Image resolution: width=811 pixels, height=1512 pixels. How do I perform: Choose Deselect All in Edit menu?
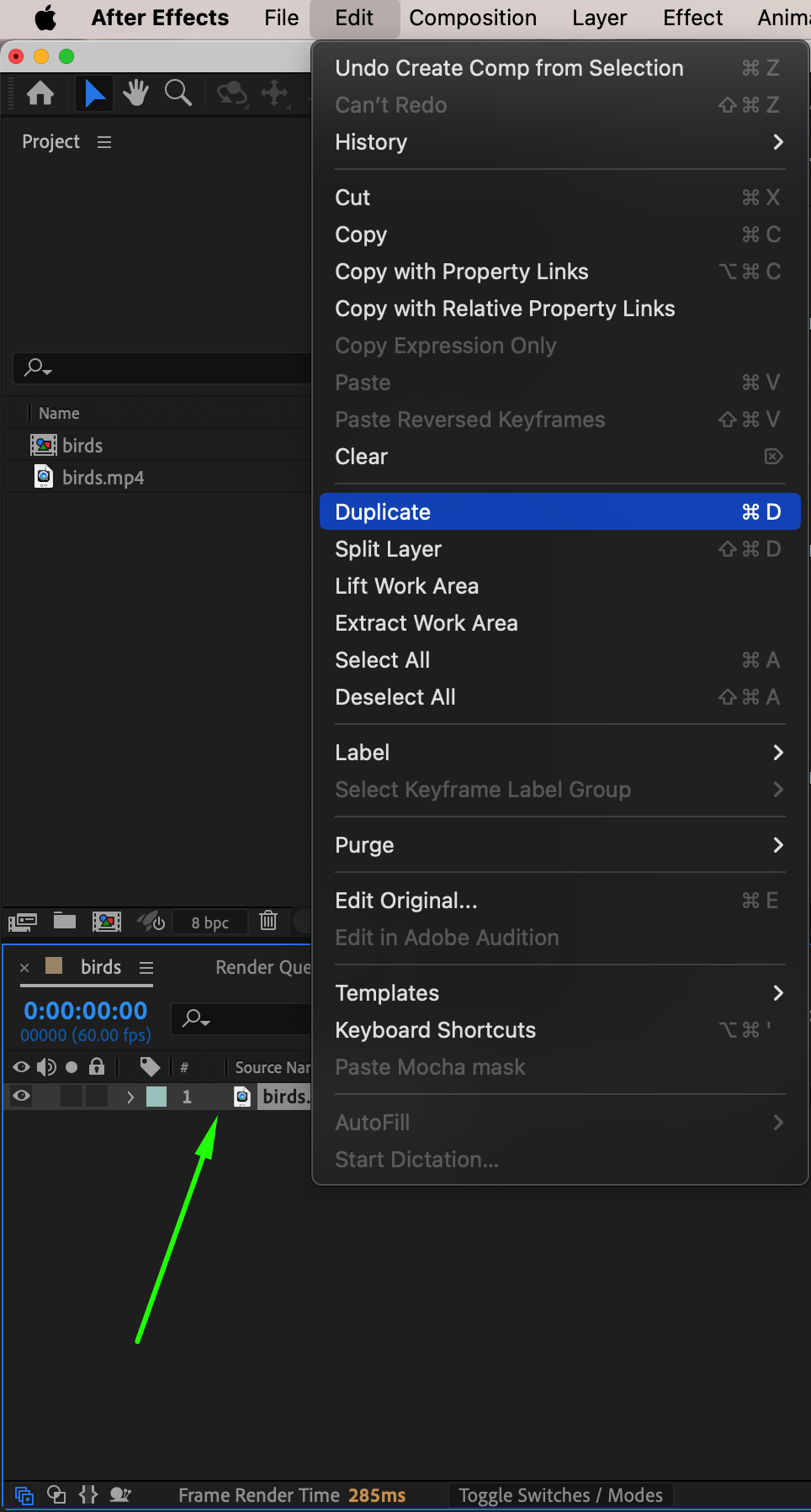tap(559, 697)
